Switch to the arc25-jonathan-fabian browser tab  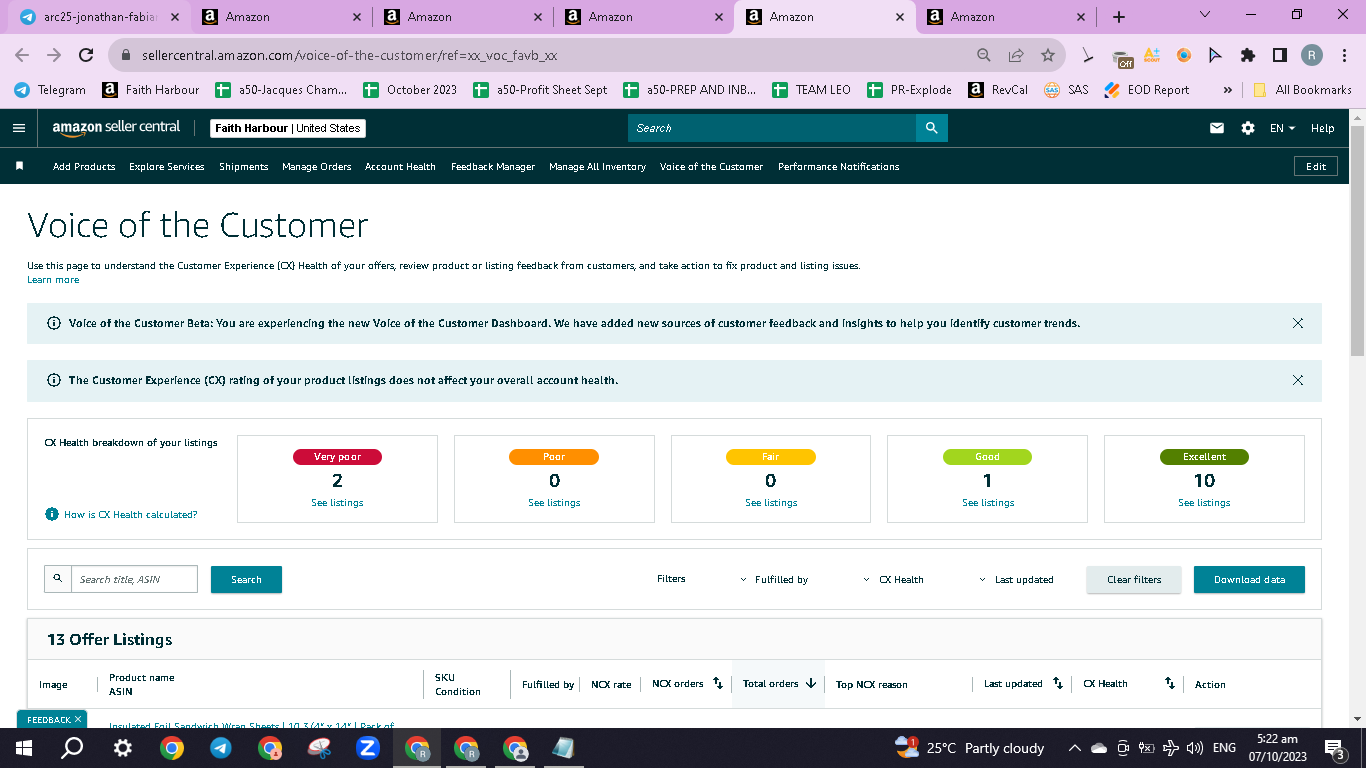100,17
